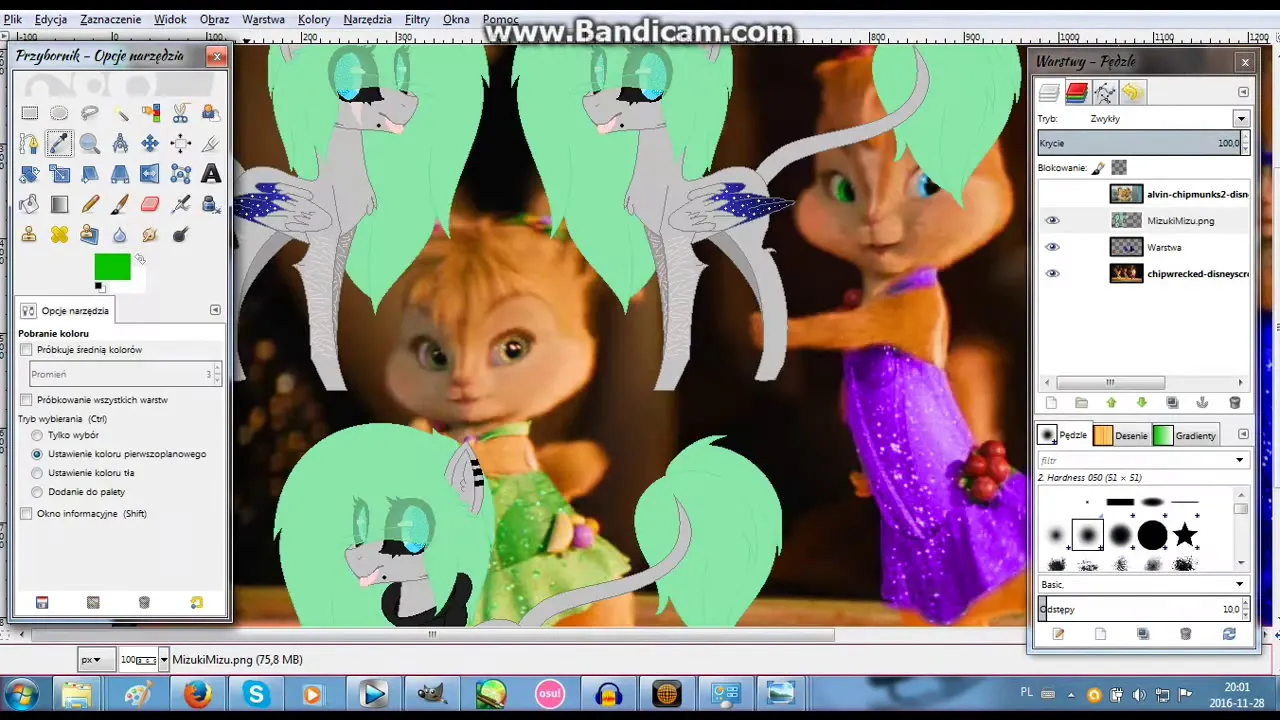Image resolution: width=1280 pixels, height=720 pixels.
Task: Select 'Ustawienie koloru tła' radio option
Action: pos(37,473)
